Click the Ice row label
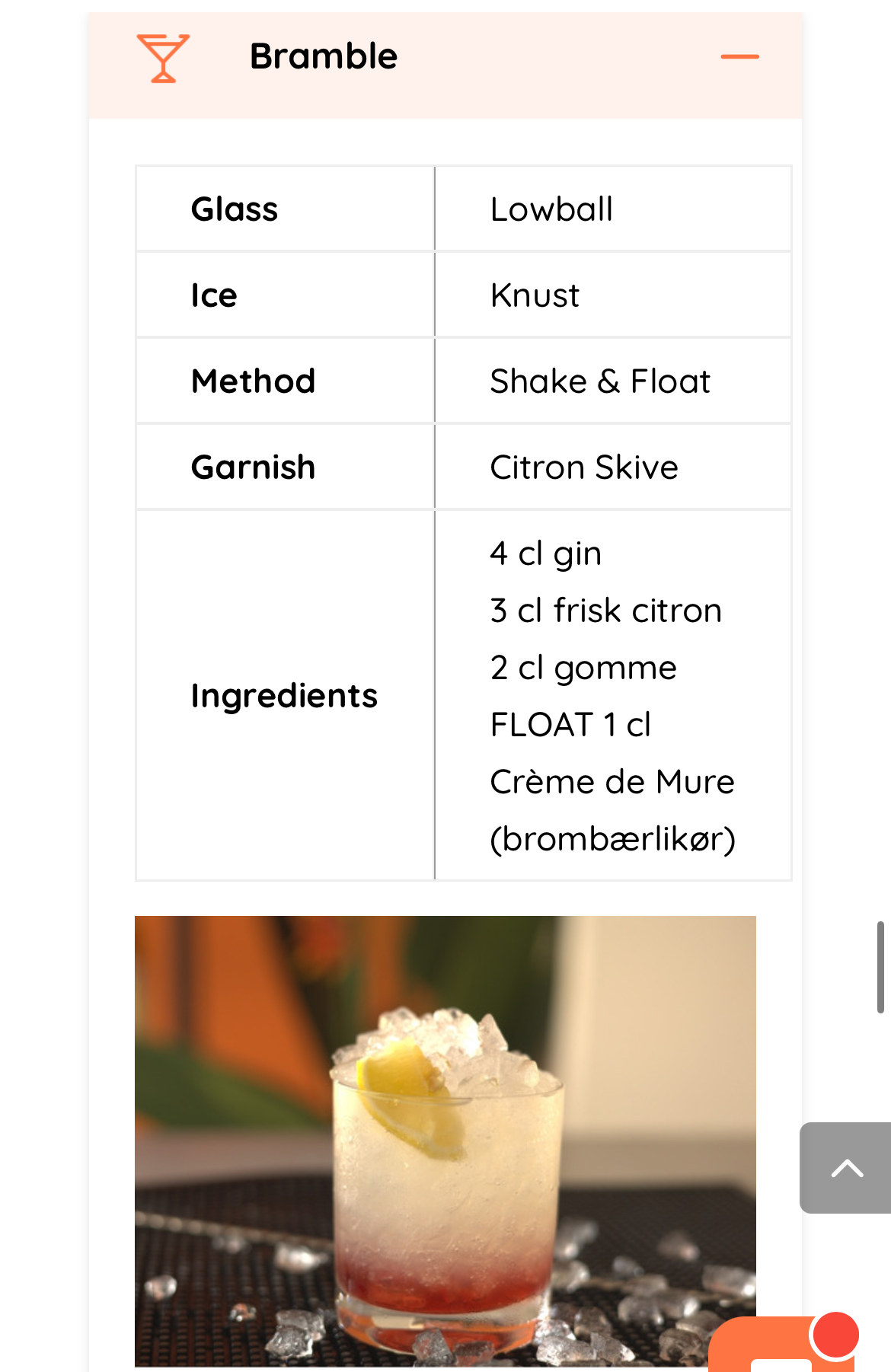This screenshot has width=891, height=1372. pyautogui.click(x=214, y=295)
